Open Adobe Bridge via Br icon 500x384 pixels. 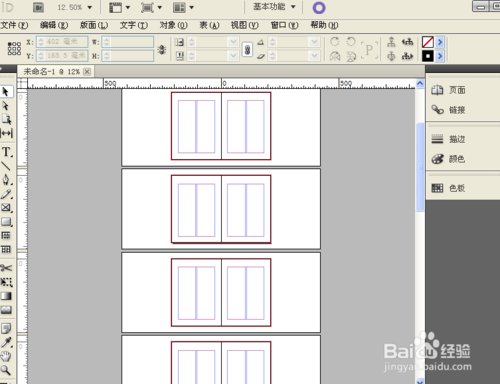[39, 7]
